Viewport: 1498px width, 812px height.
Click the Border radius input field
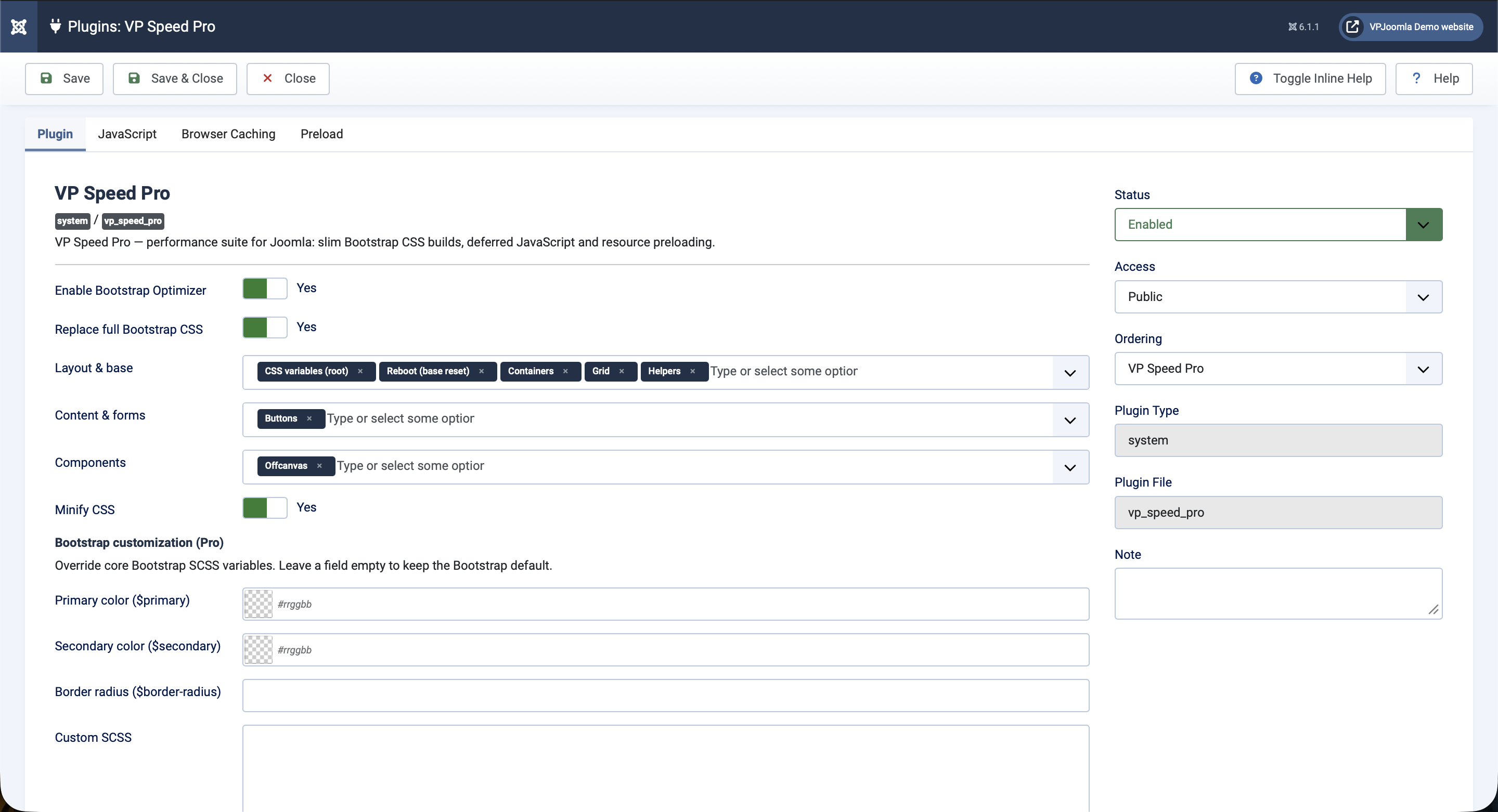[x=666, y=696]
